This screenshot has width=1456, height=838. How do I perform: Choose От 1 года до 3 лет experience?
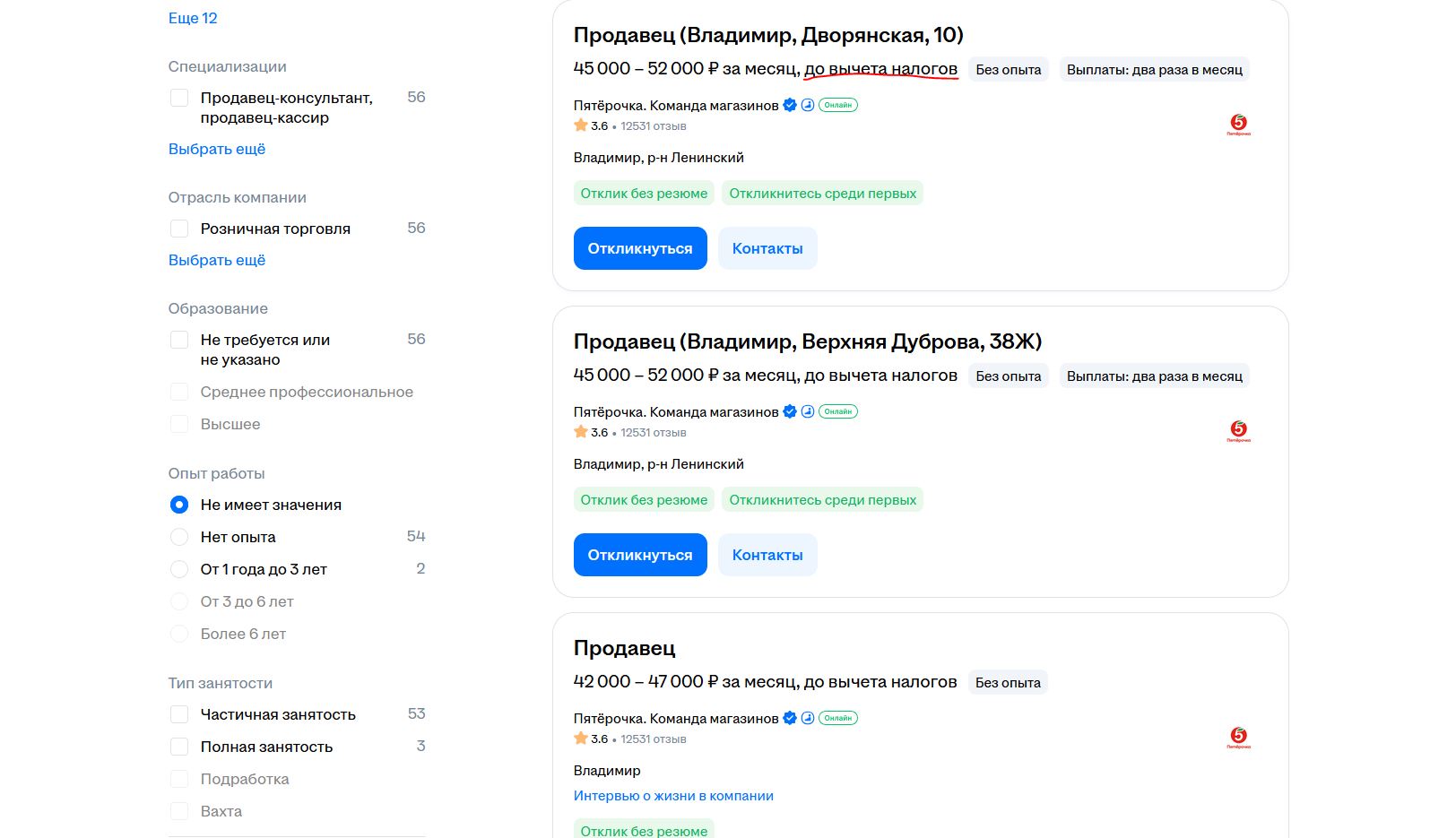179,569
